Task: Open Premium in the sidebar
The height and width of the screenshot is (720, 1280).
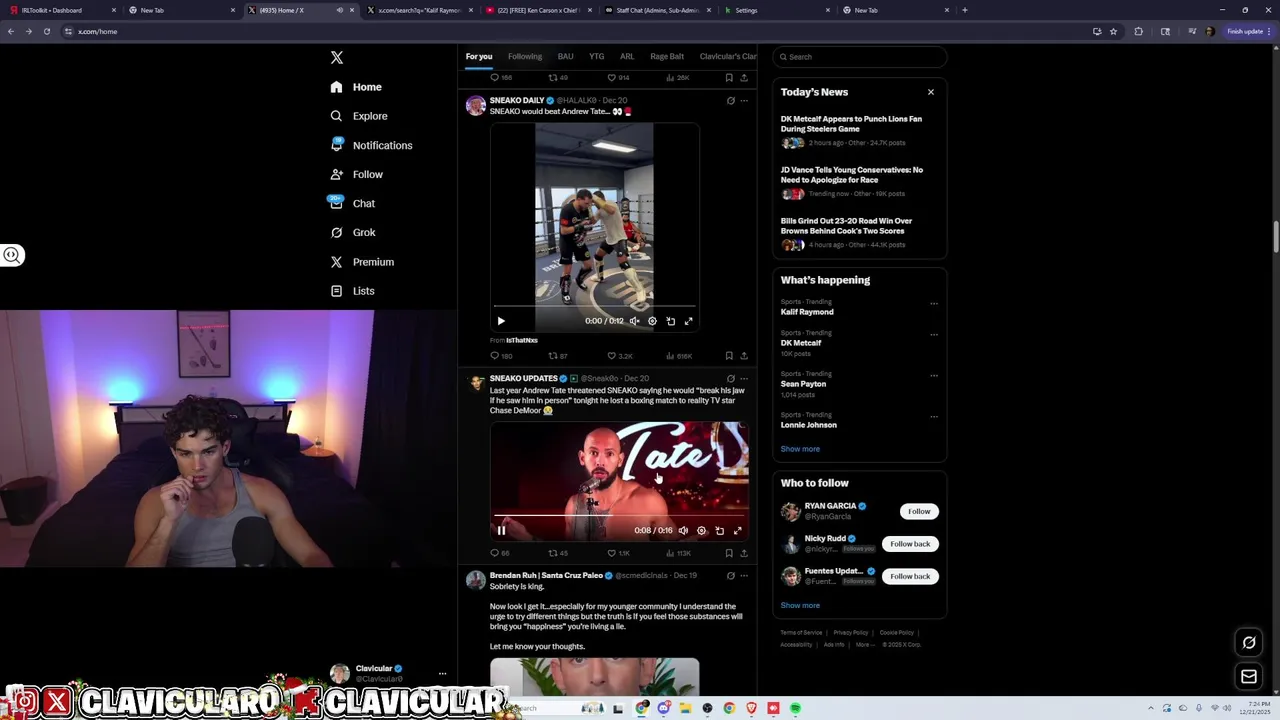Action: point(362,262)
